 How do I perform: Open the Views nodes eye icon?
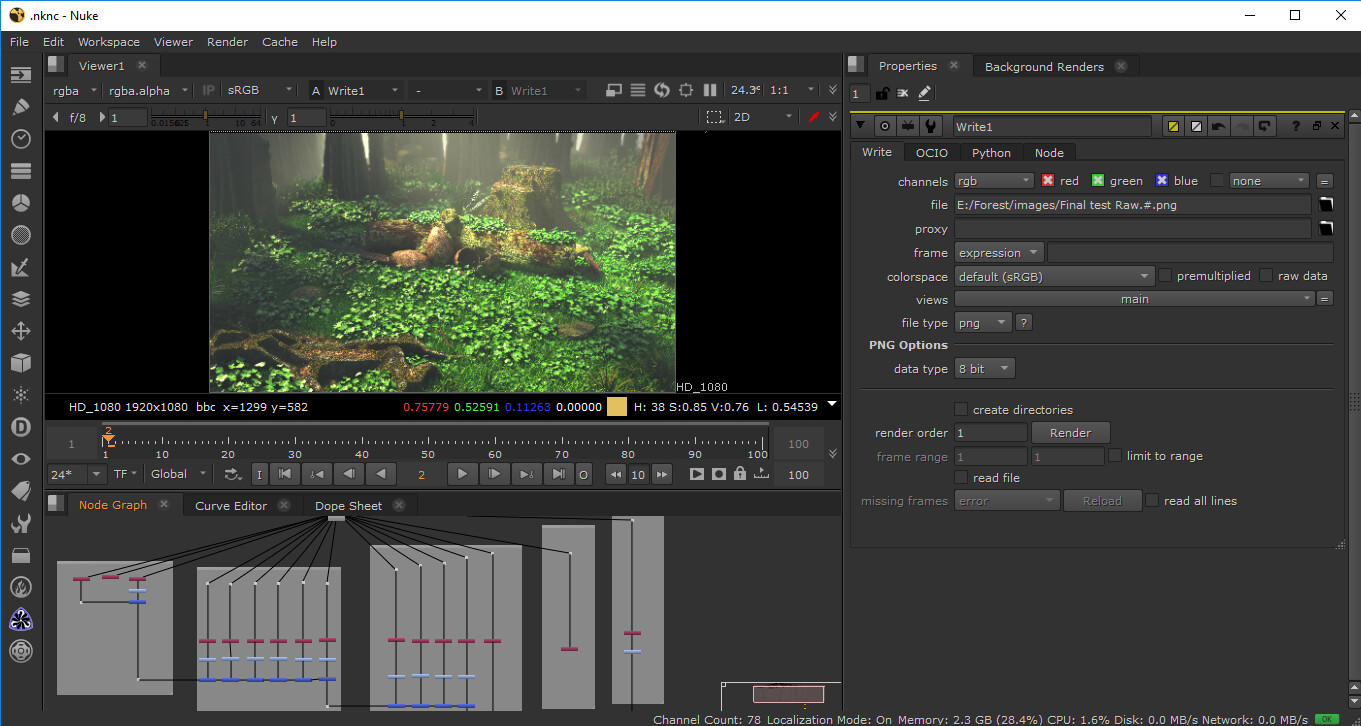[20, 459]
